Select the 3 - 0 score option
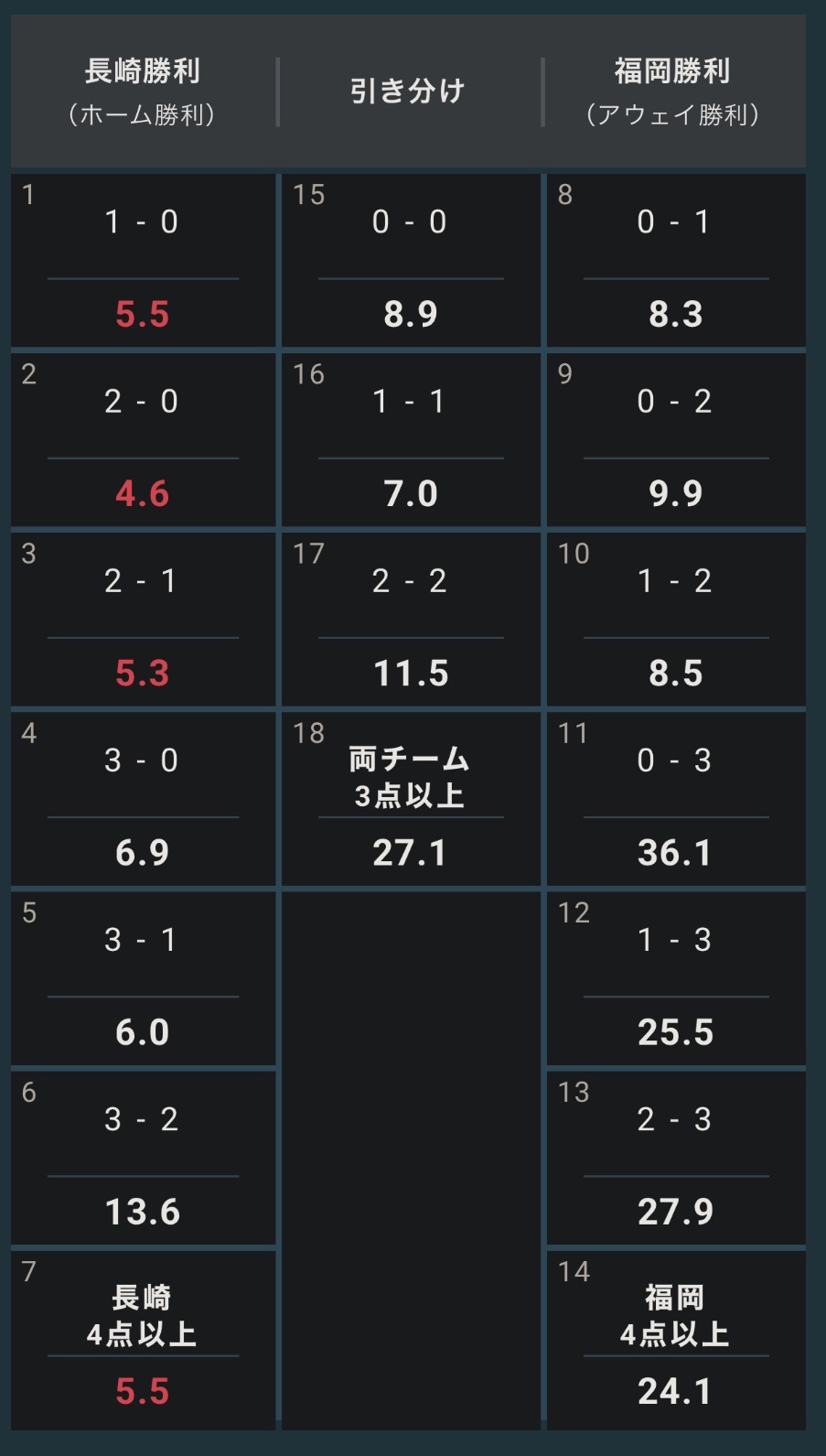 click(x=143, y=799)
